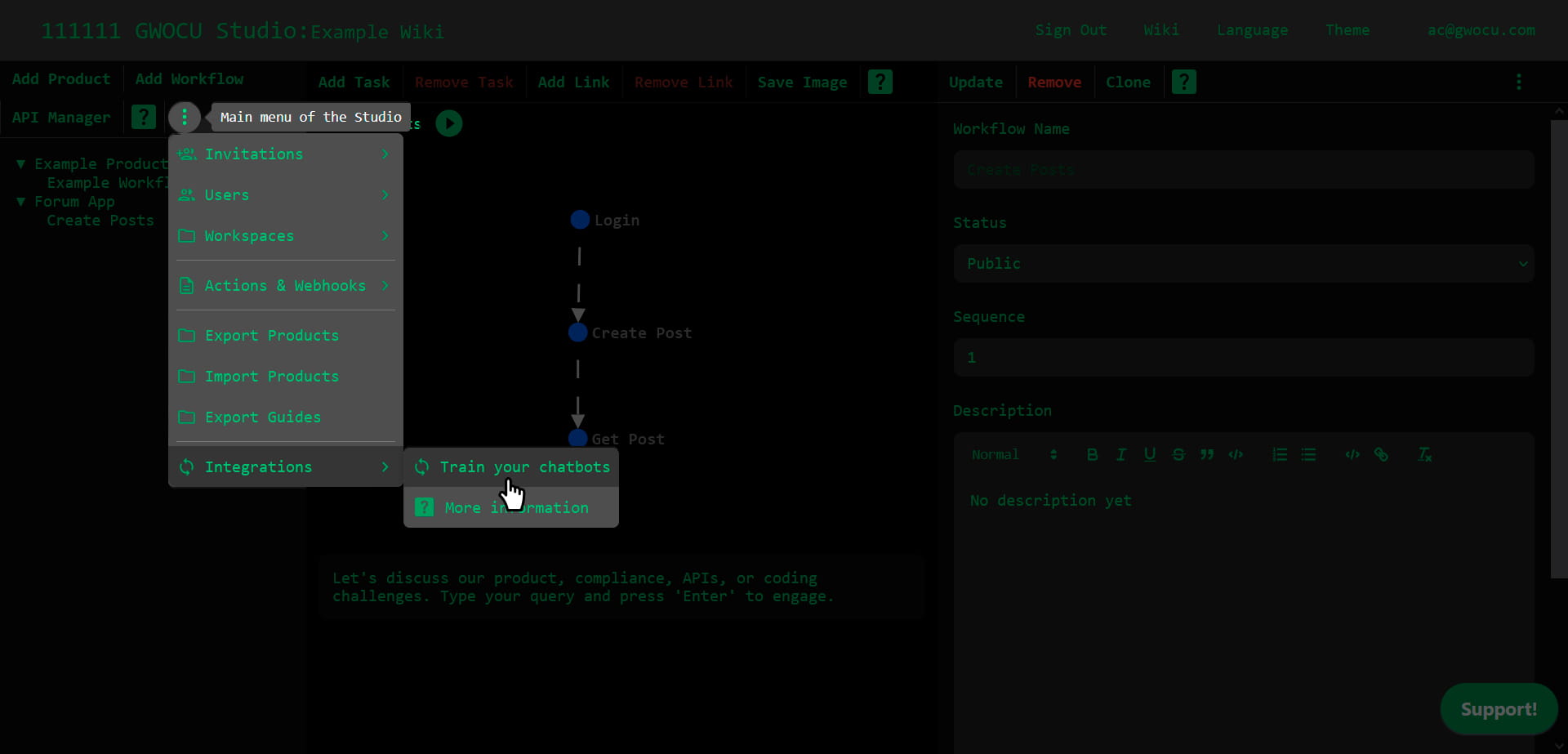Screen dimensions: 1568x754
Task: Collapse the Forum App tree node
Action: point(21,202)
